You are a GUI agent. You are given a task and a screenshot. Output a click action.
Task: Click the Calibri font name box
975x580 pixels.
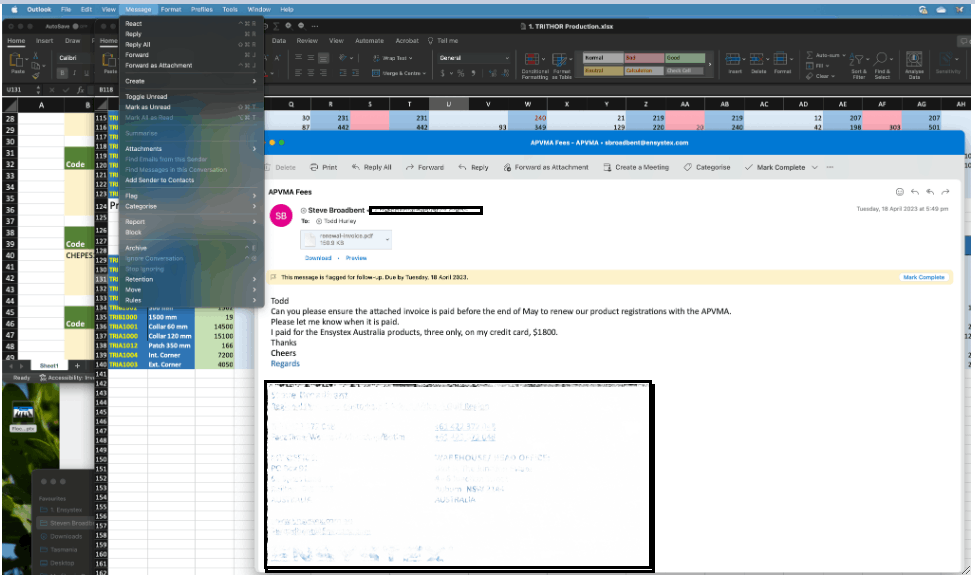[73, 58]
